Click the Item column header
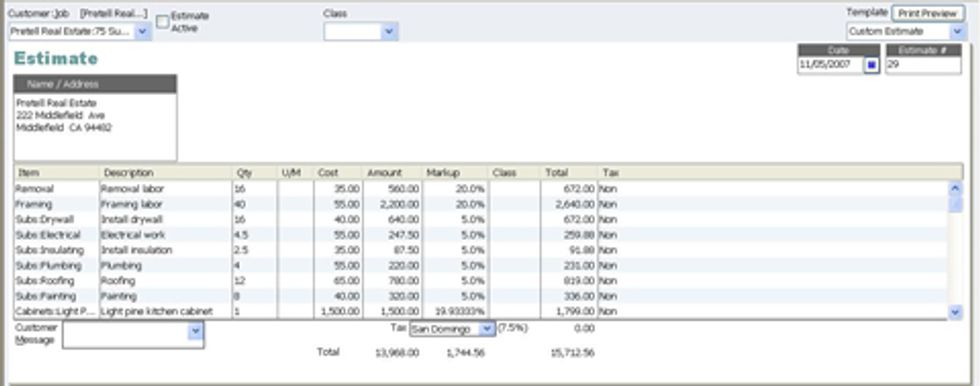 tap(56, 172)
